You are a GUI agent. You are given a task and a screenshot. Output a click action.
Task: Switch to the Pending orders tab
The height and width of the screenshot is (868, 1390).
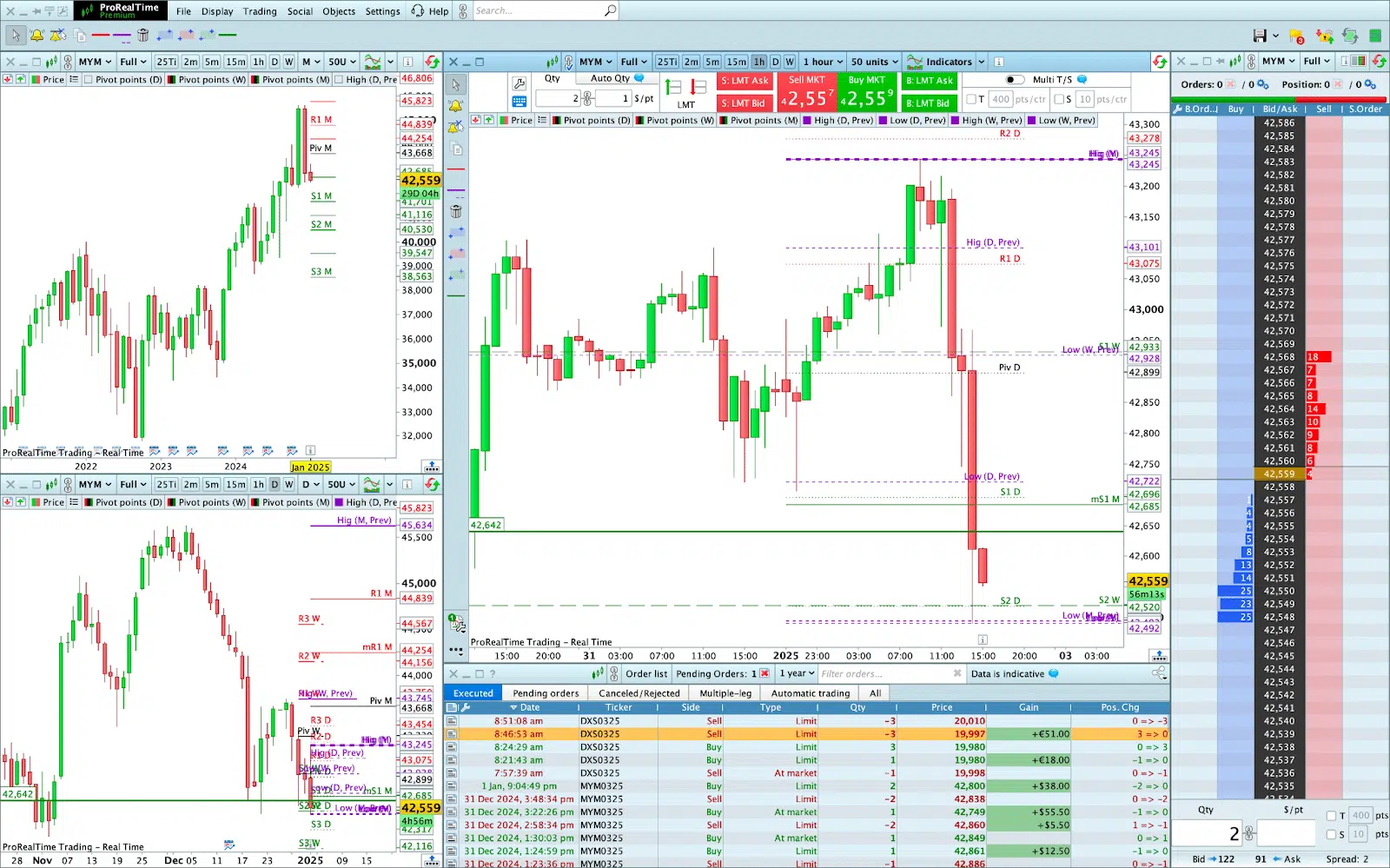[x=545, y=692]
